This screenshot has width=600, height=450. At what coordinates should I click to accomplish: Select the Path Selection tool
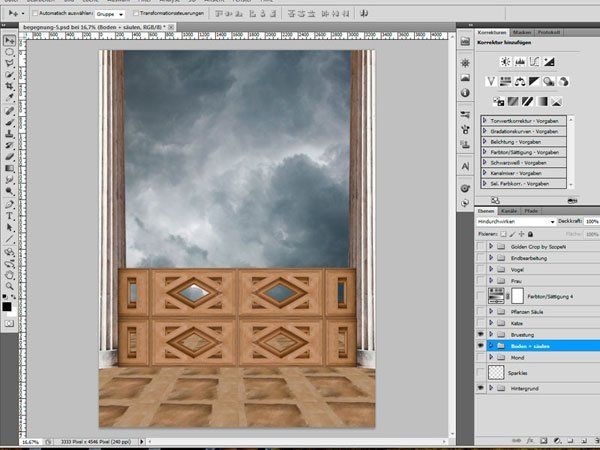[x=10, y=228]
